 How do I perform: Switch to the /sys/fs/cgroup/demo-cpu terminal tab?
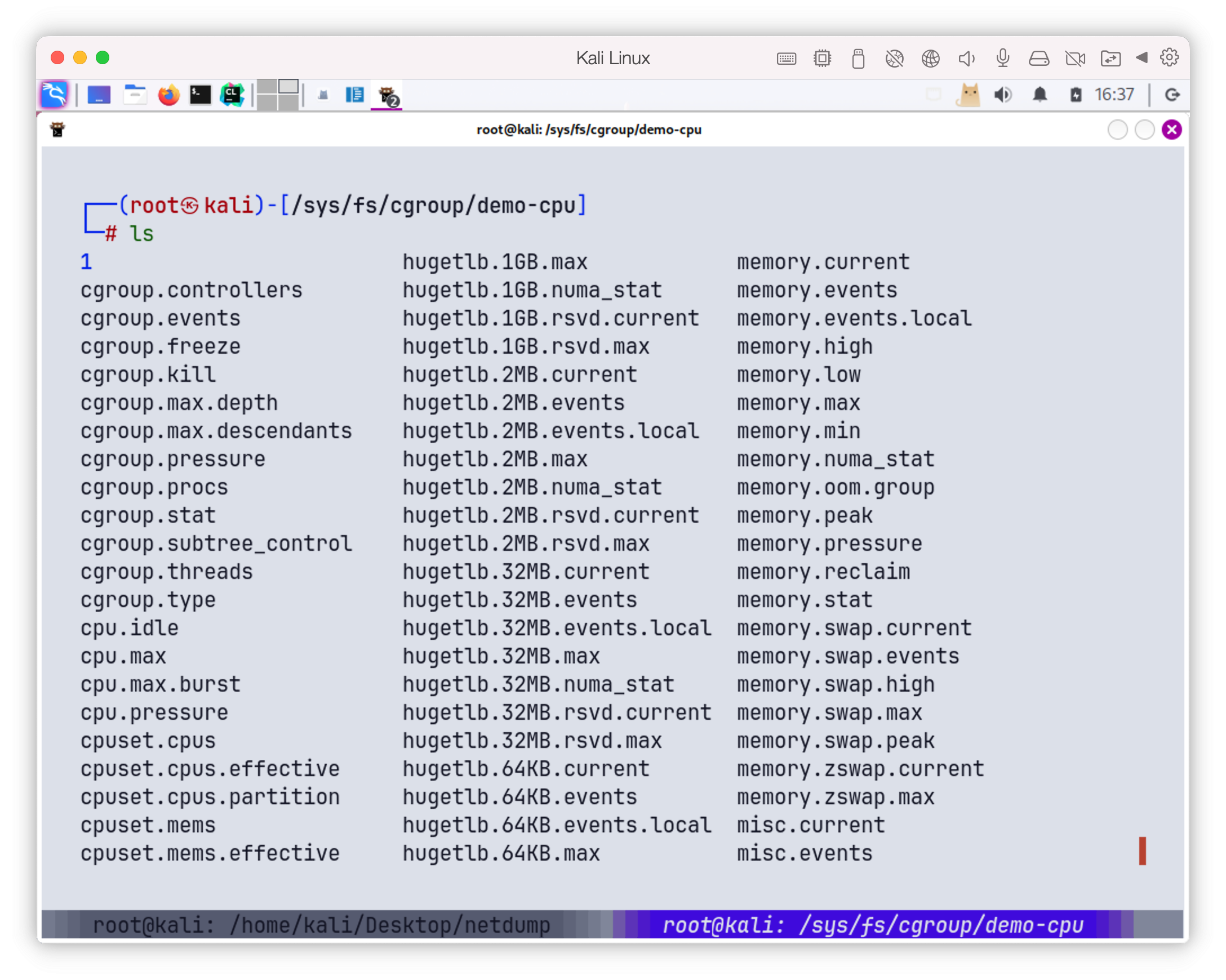[873, 925]
